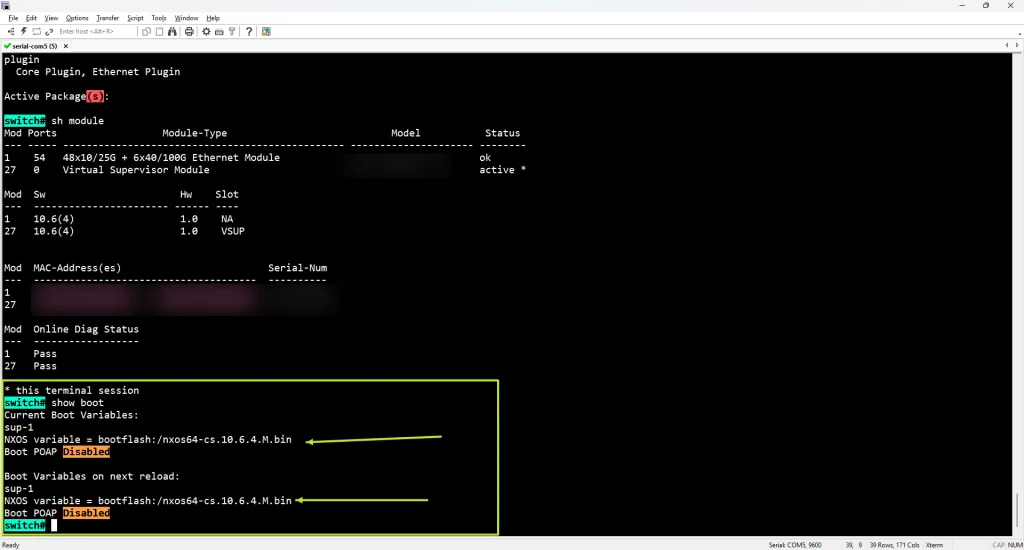
Task: Click 'Core Plugin, Ethernet Plugin' line
Action: click(98, 72)
